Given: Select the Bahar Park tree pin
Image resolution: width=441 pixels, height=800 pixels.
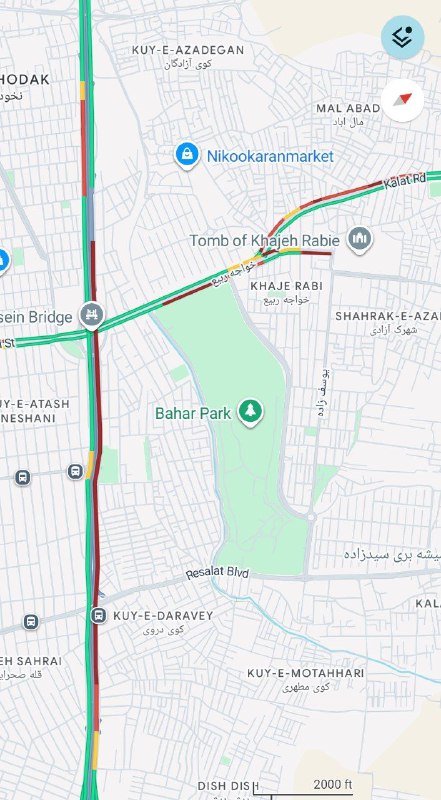Looking at the screenshot, I should (x=250, y=412).
